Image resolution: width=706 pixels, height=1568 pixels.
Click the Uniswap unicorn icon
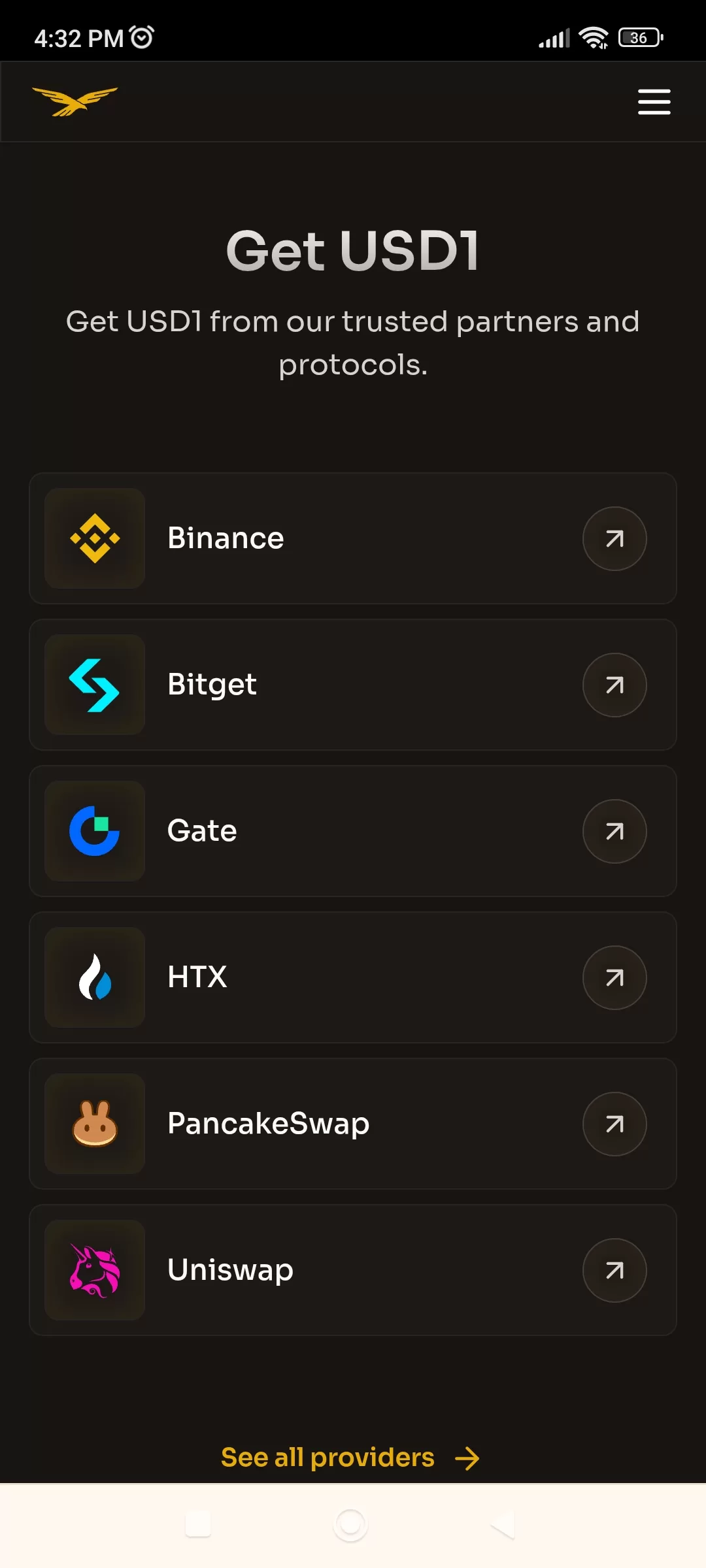click(x=95, y=1270)
